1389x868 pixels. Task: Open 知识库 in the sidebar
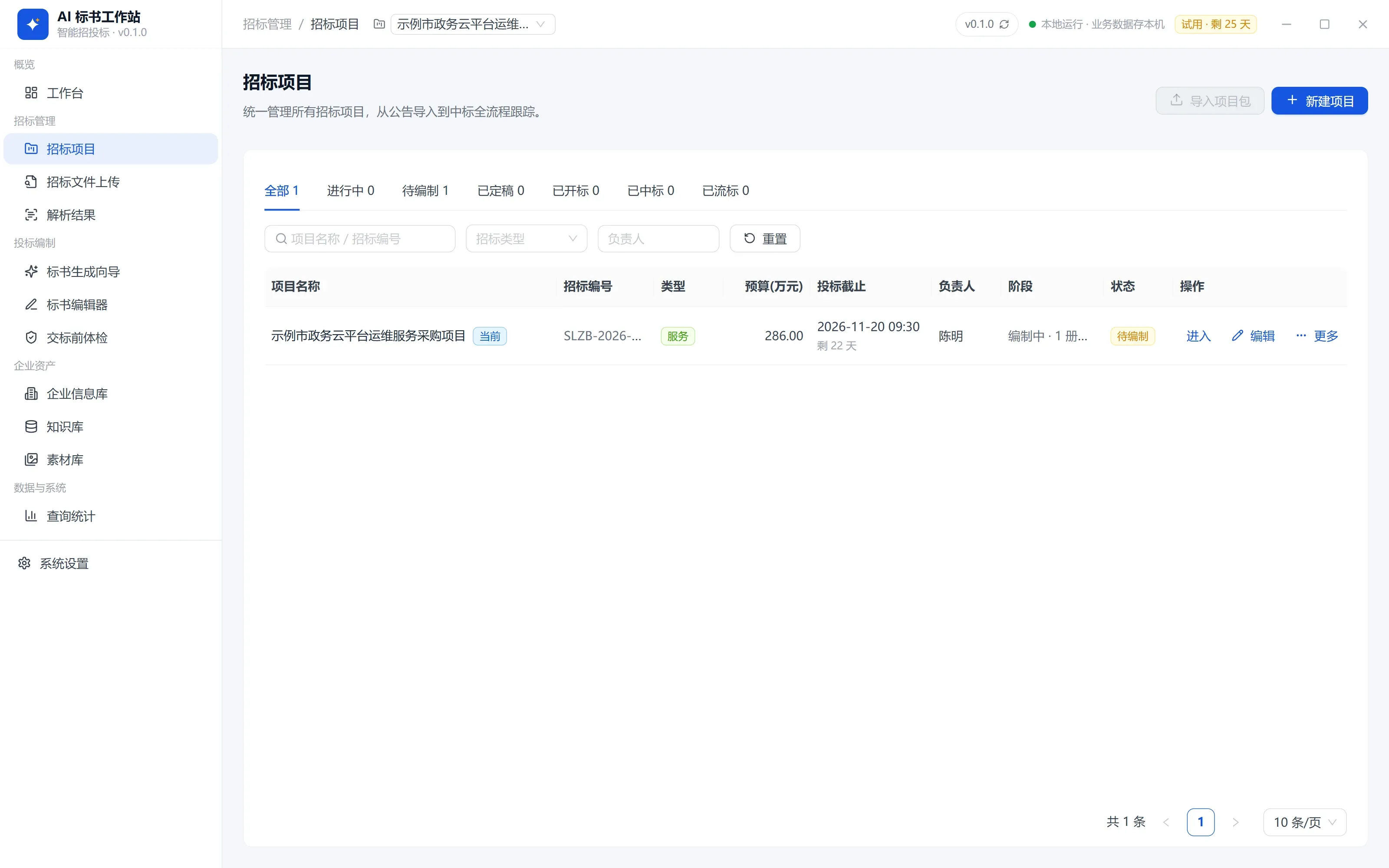click(x=111, y=427)
